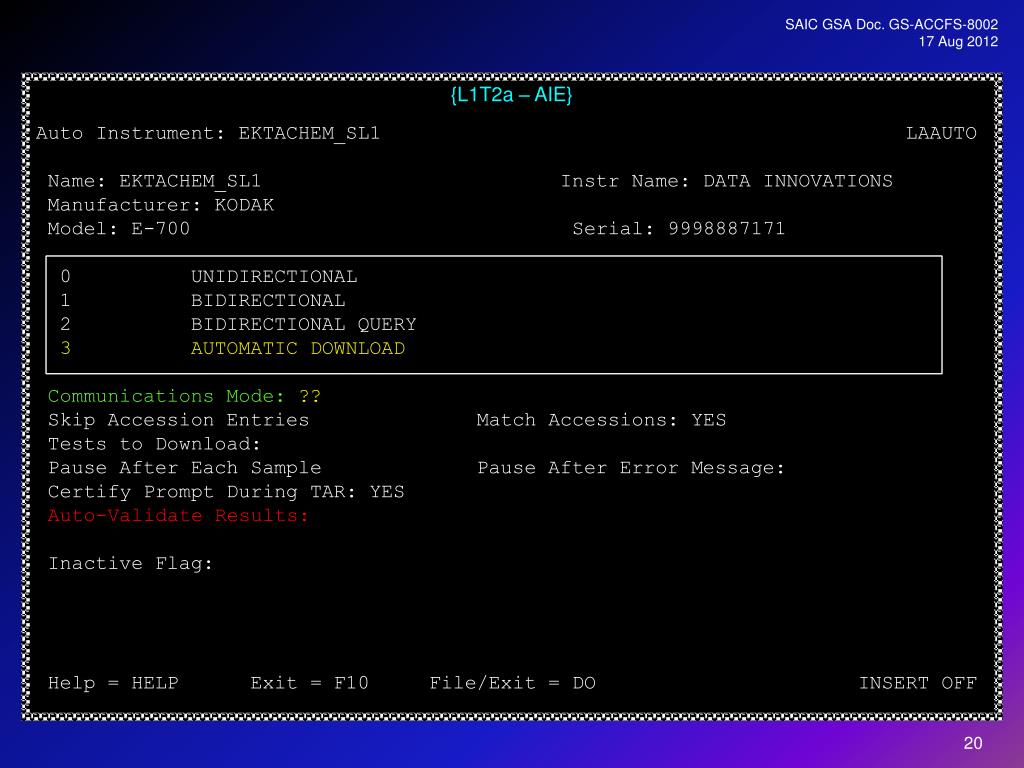This screenshot has height=768, width=1024.
Task: Click the Manufacturer: KODAK line
Action: 161,205
